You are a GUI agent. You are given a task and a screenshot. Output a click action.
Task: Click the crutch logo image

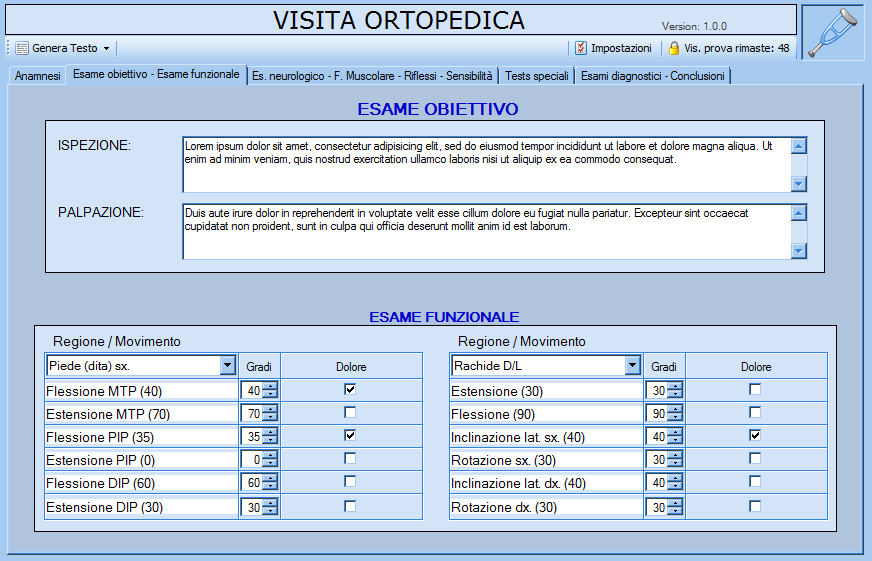[x=833, y=32]
